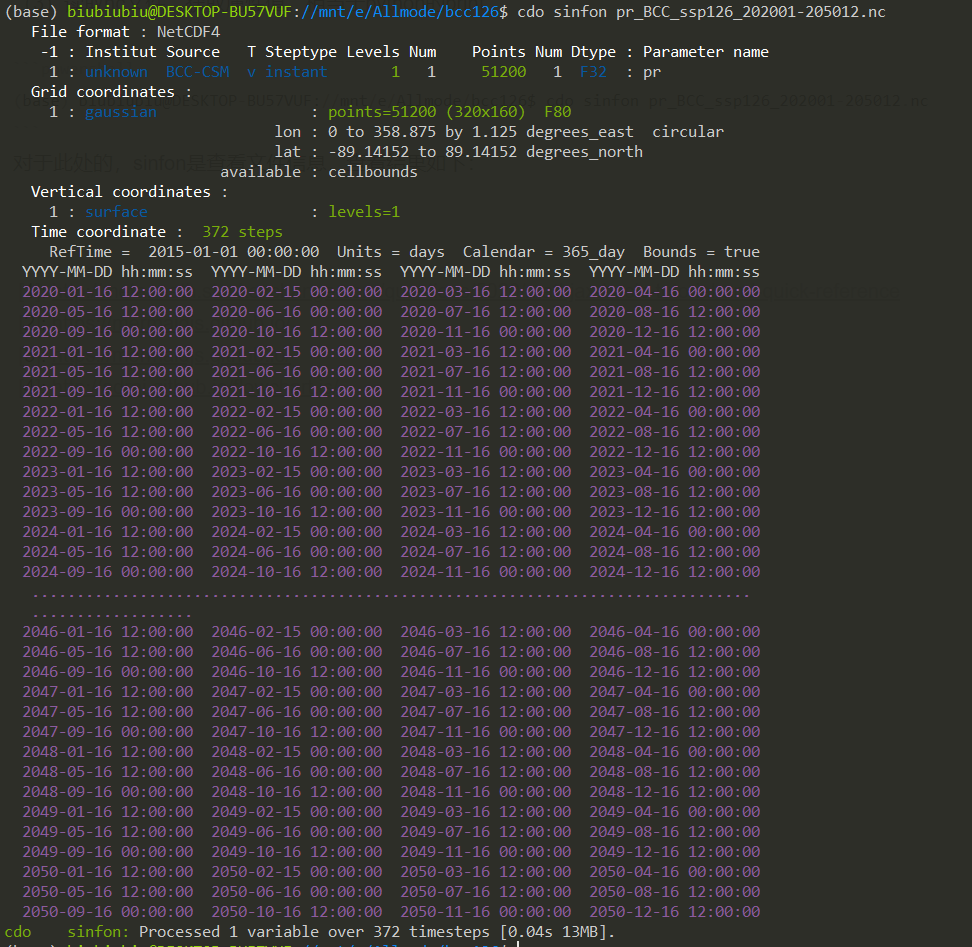Select filename pr_BCC_ssp126_202001-205012.nc in the command

click(751, 12)
